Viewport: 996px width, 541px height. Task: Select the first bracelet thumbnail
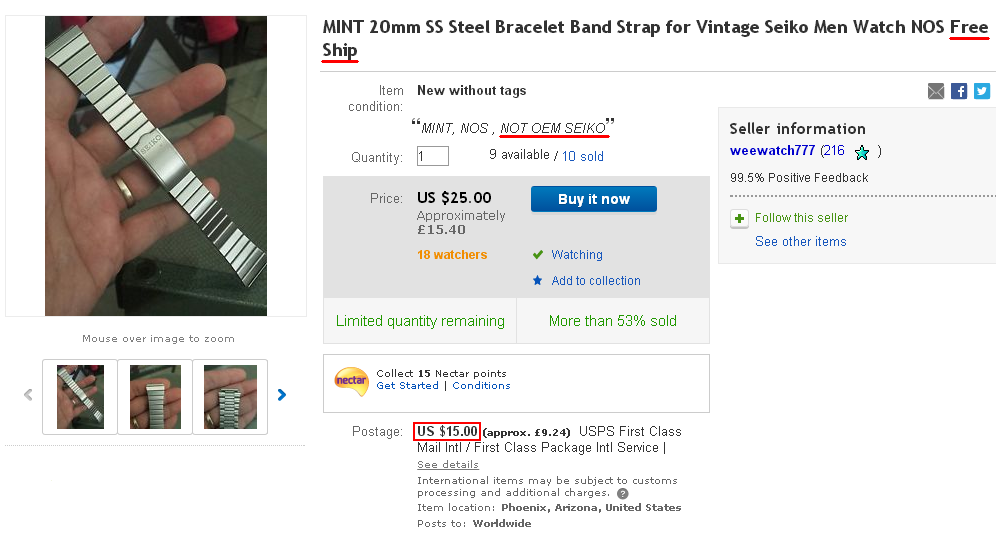tap(80, 397)
